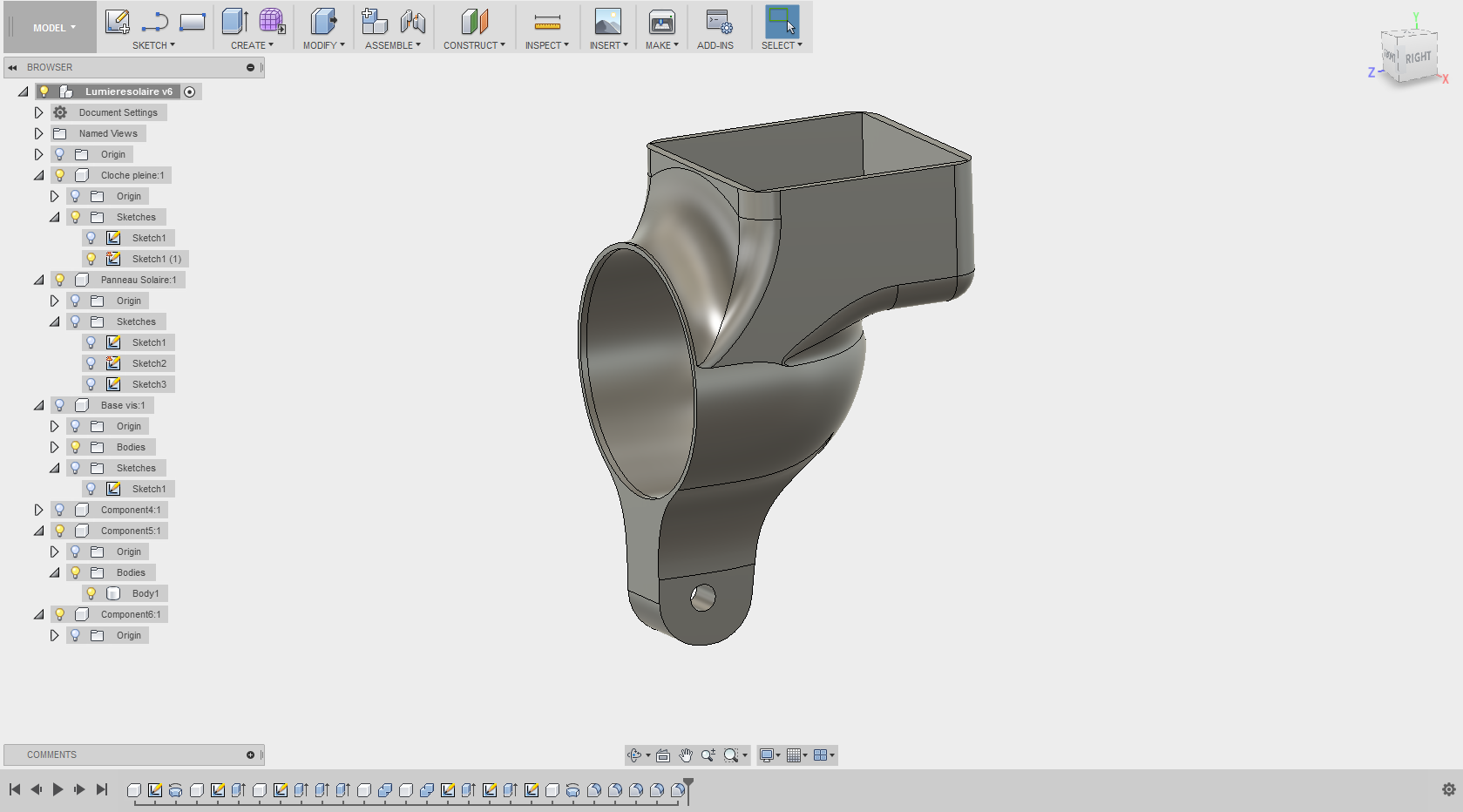The width and height of the screenshot is (1463, 812).
Task: Expand the COMMENTS panel plus button
Action: (x=250, y=754)
